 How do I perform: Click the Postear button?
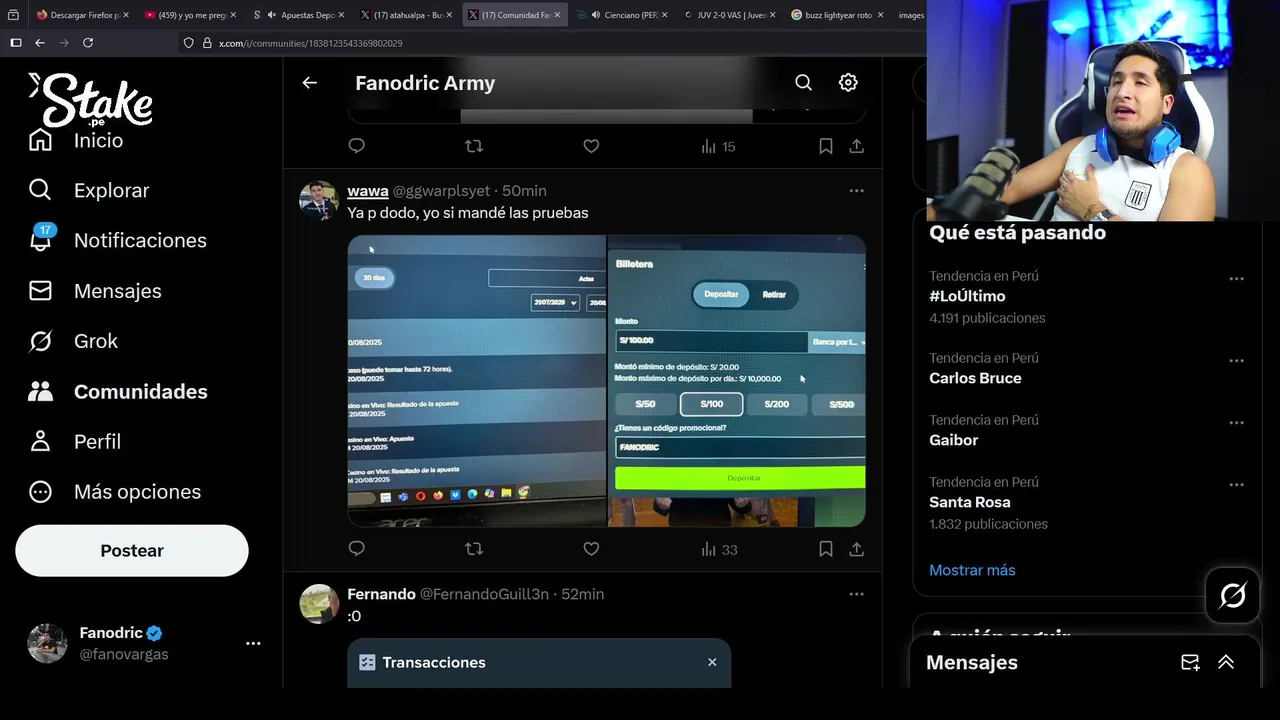132,551
